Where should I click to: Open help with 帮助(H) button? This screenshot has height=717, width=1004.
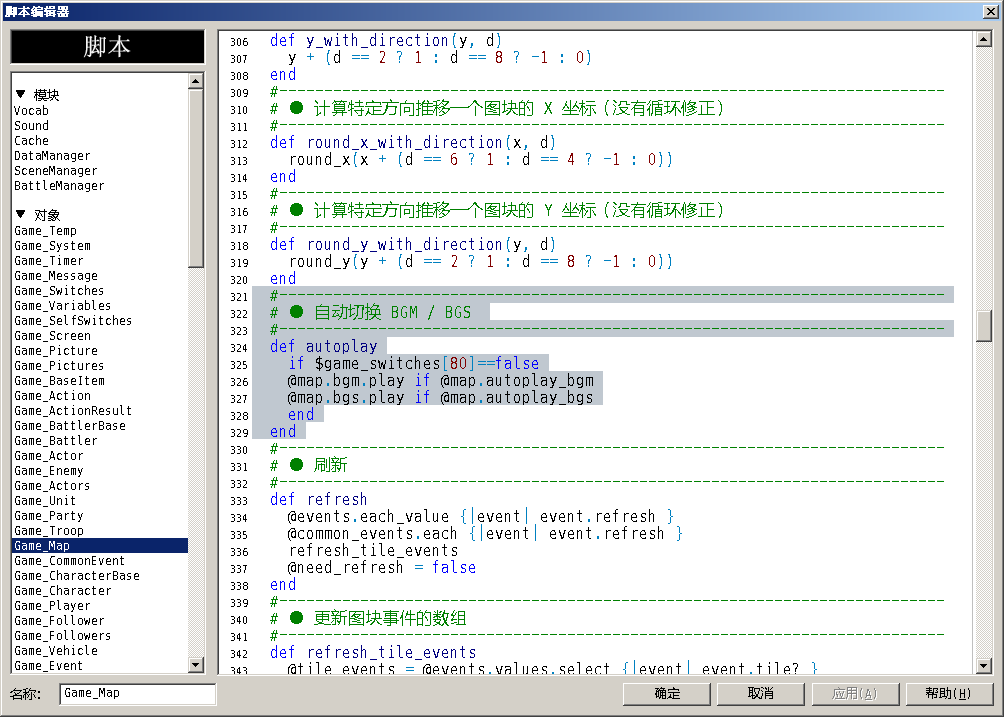(x=948, y=694)
